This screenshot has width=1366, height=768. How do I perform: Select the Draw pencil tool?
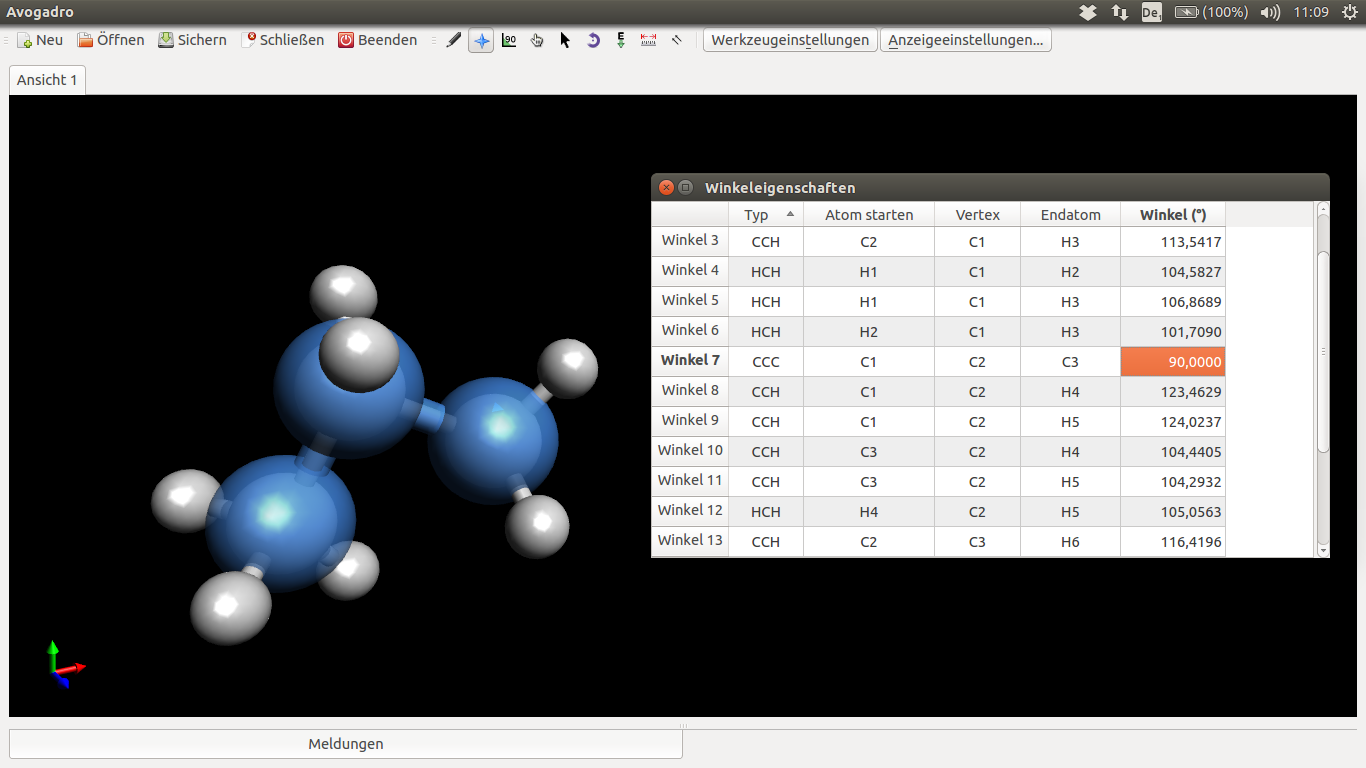(453, 40)
